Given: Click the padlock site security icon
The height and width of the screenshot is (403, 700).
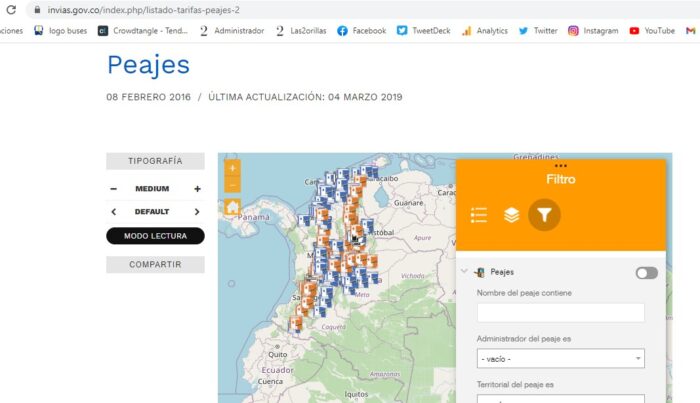Looking at the screenshot, I should click(x=38, y=9).
